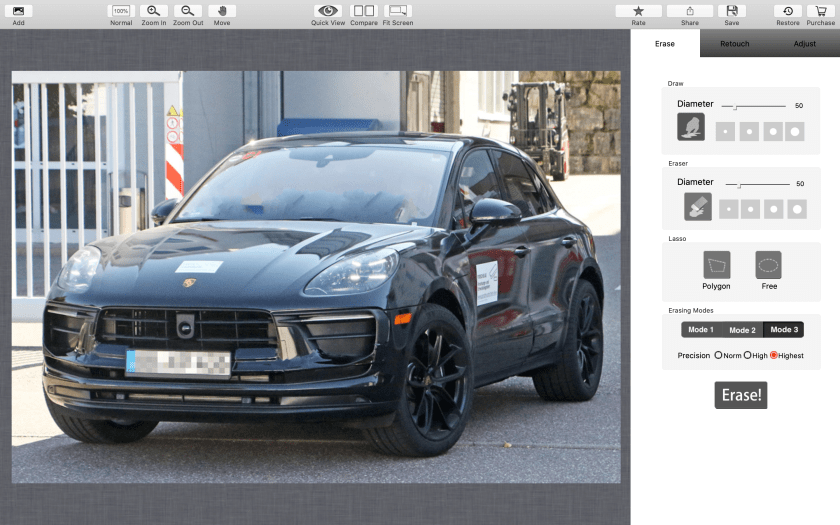This screenshot has width=840, height=525.
Task: Switch to the Adjust tab
Action: coord(805,43)
